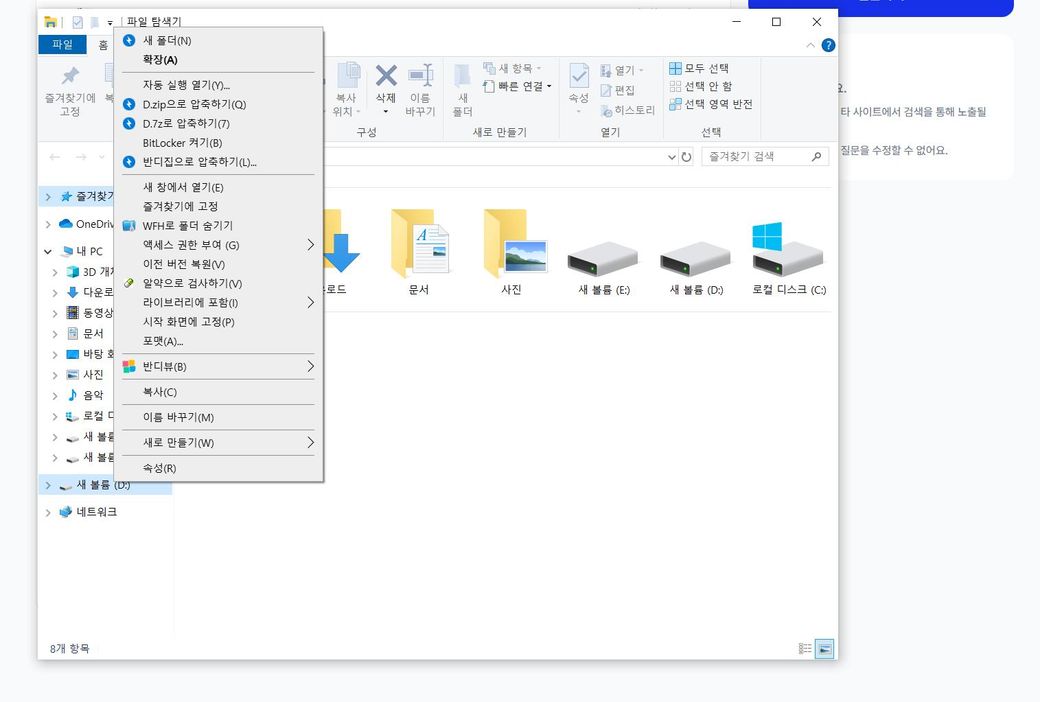Choose D.zip으로 압축하기(Q) from context menu
The image size is (1040, 702).
point(194,104)
